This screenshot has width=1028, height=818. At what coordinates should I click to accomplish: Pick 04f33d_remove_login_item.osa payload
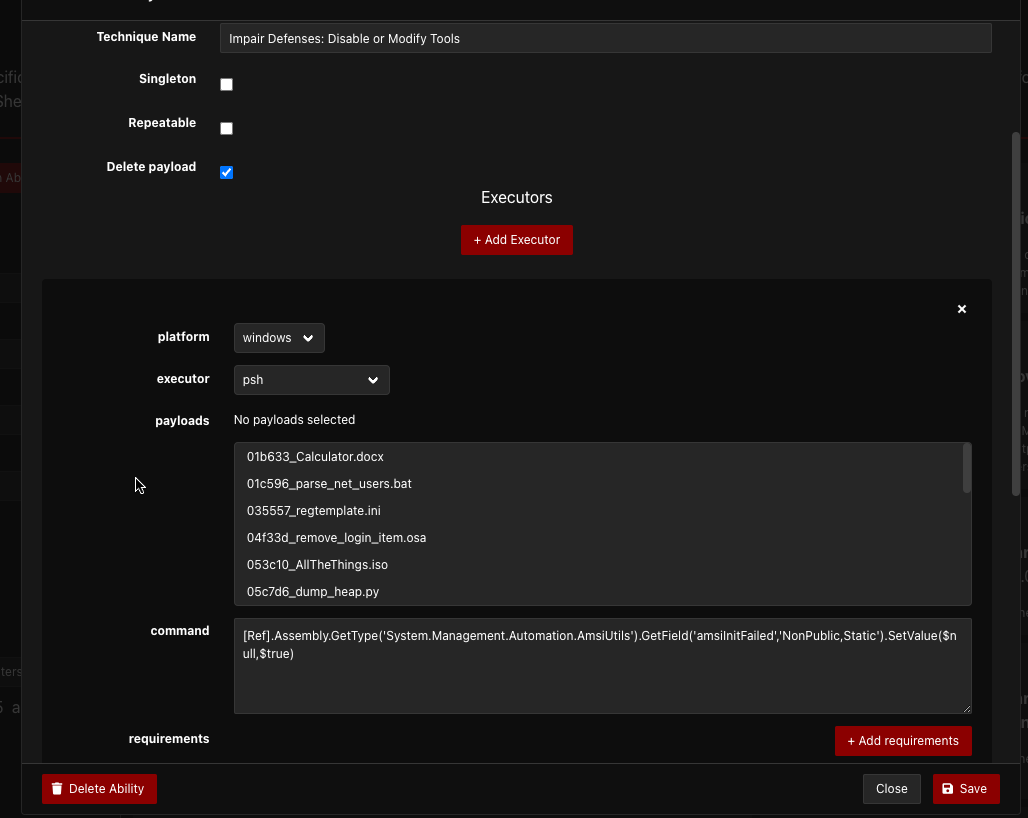pyautogui.click(x=336, y=538)
